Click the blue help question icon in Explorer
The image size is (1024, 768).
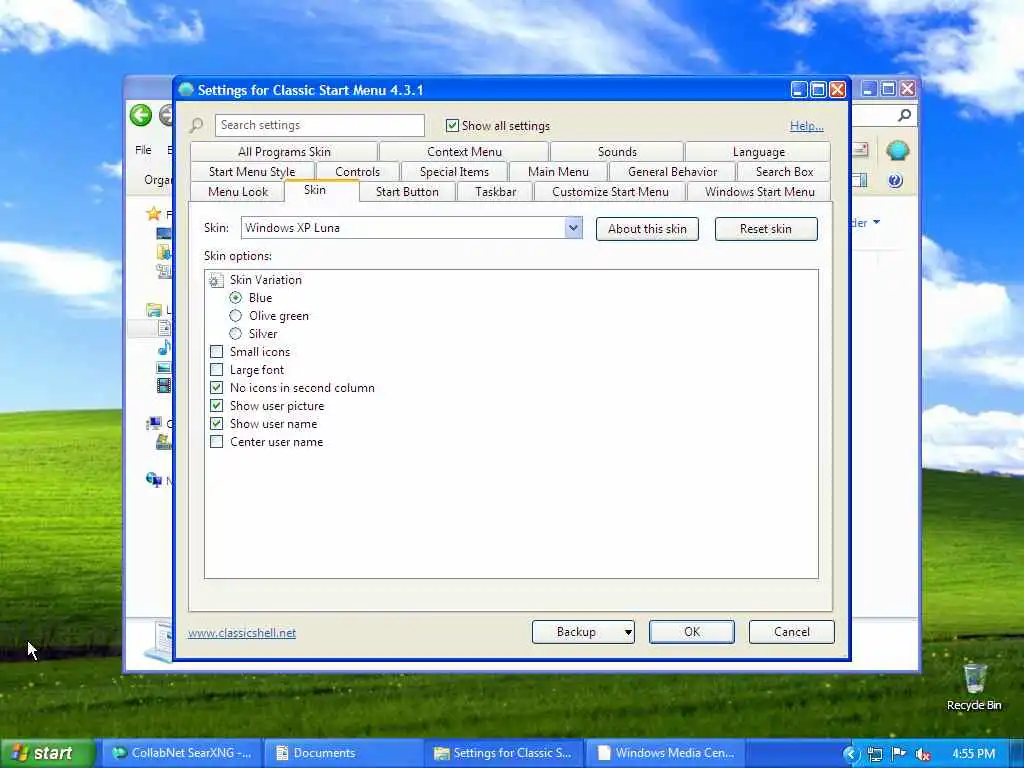tap(895, 181)
